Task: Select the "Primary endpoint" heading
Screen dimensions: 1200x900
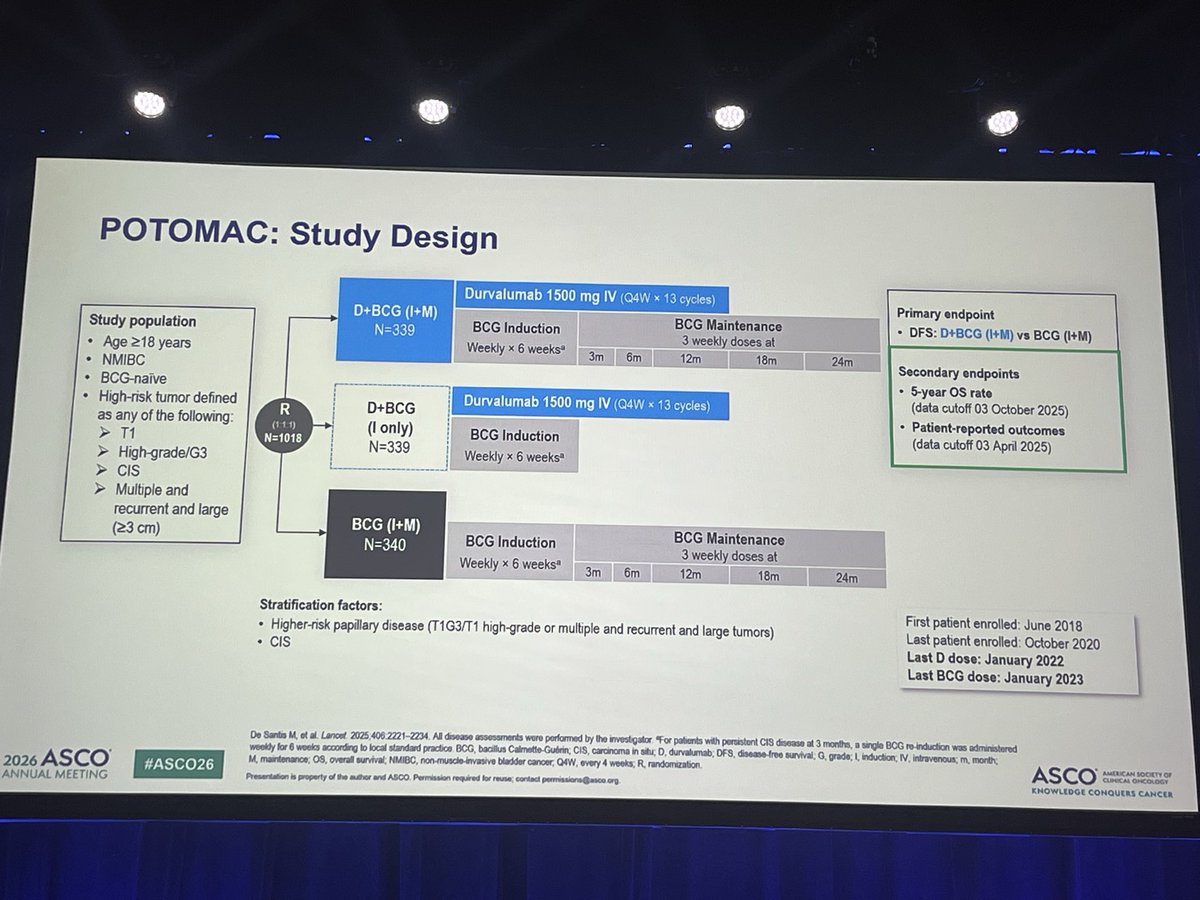Action: coord(947,313)
